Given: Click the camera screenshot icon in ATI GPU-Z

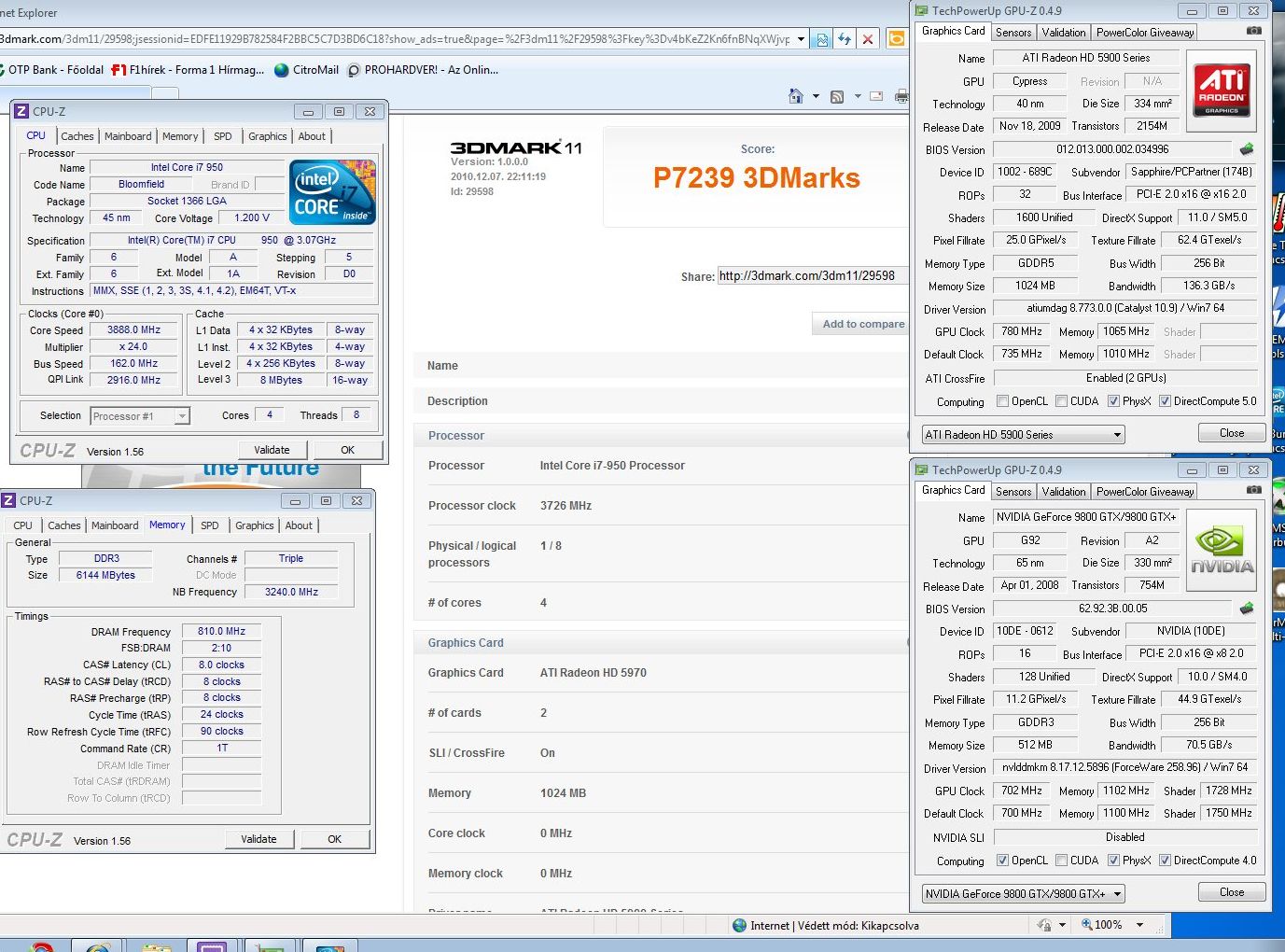Looking at the screenshot, I should click(x=1254, y=31).
